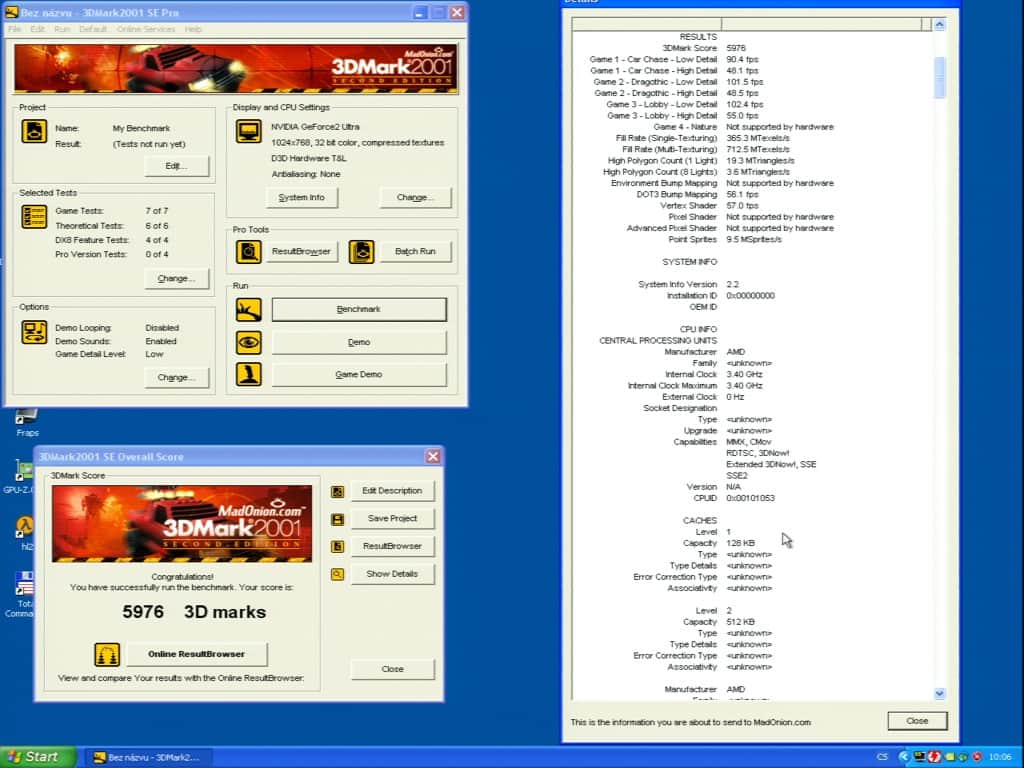Click Close in the Details window
This screenshot has width=1024, height=768.
pos(917,721)
